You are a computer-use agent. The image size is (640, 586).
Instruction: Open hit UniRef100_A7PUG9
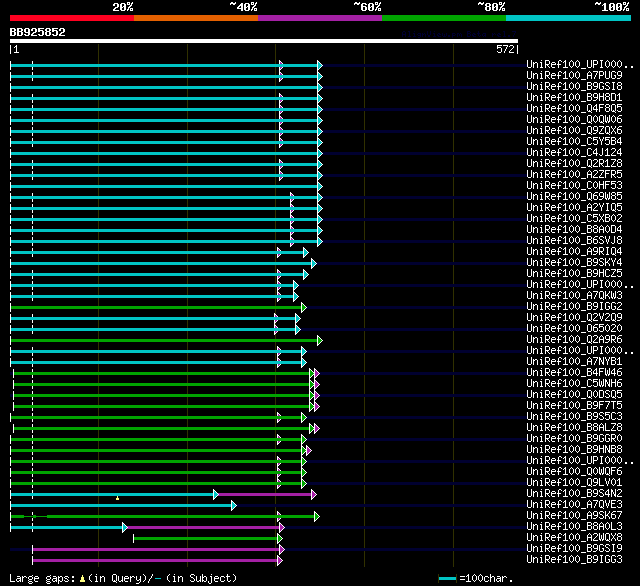point(574,75)
